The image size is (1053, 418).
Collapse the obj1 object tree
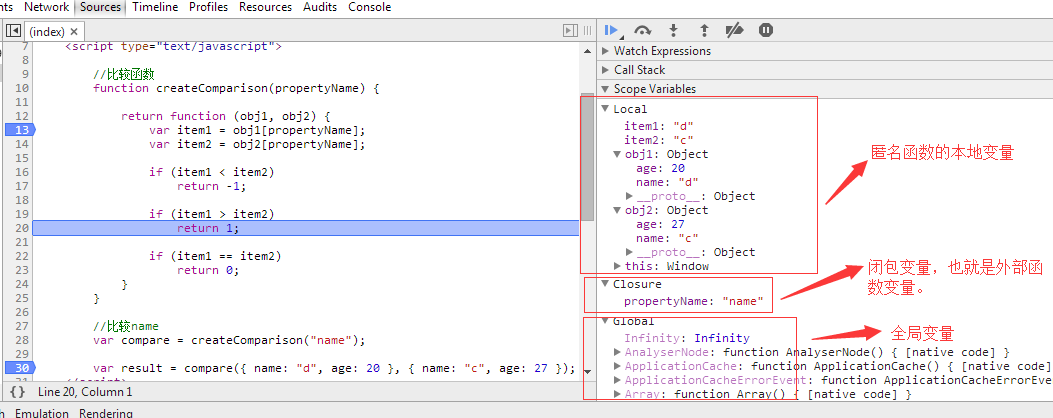tap(618, 155)
